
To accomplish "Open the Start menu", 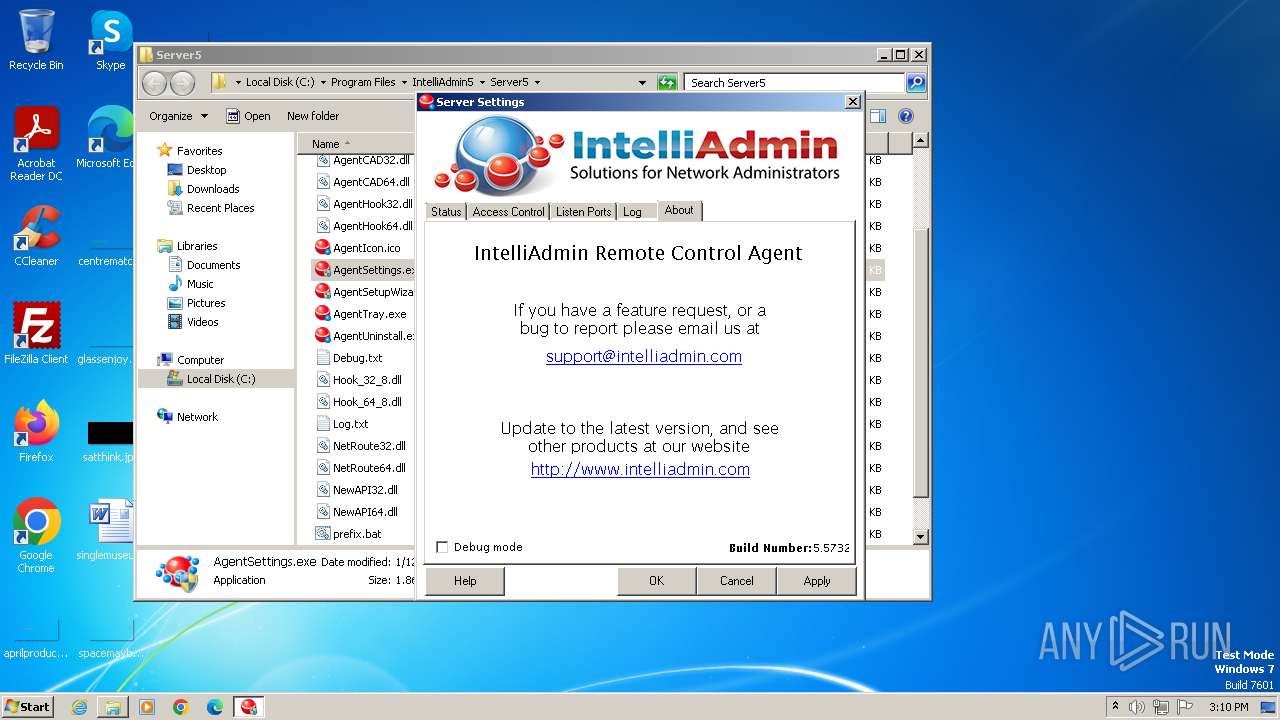I will click(28, 706).
